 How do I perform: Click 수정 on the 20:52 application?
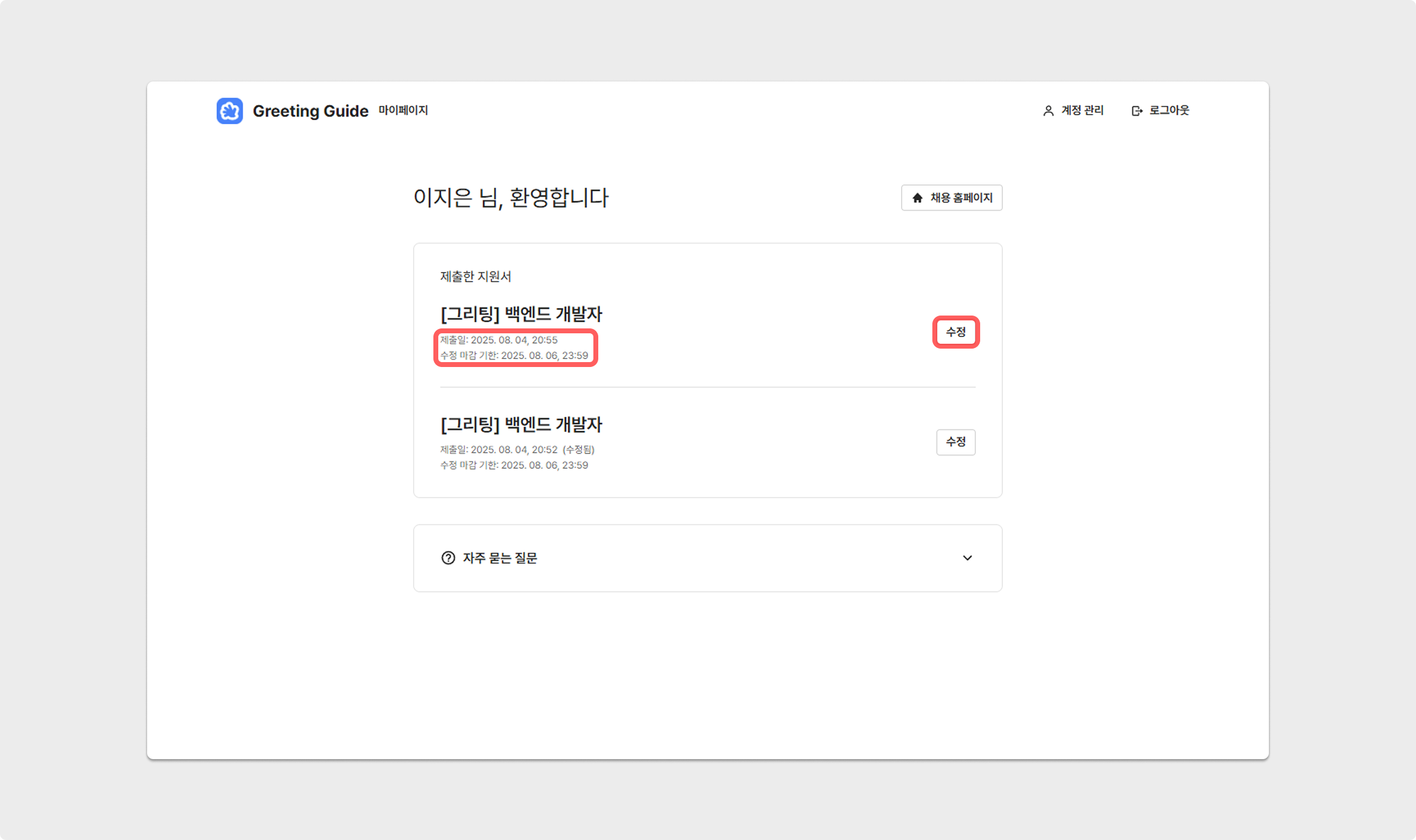tap(956, 442)
